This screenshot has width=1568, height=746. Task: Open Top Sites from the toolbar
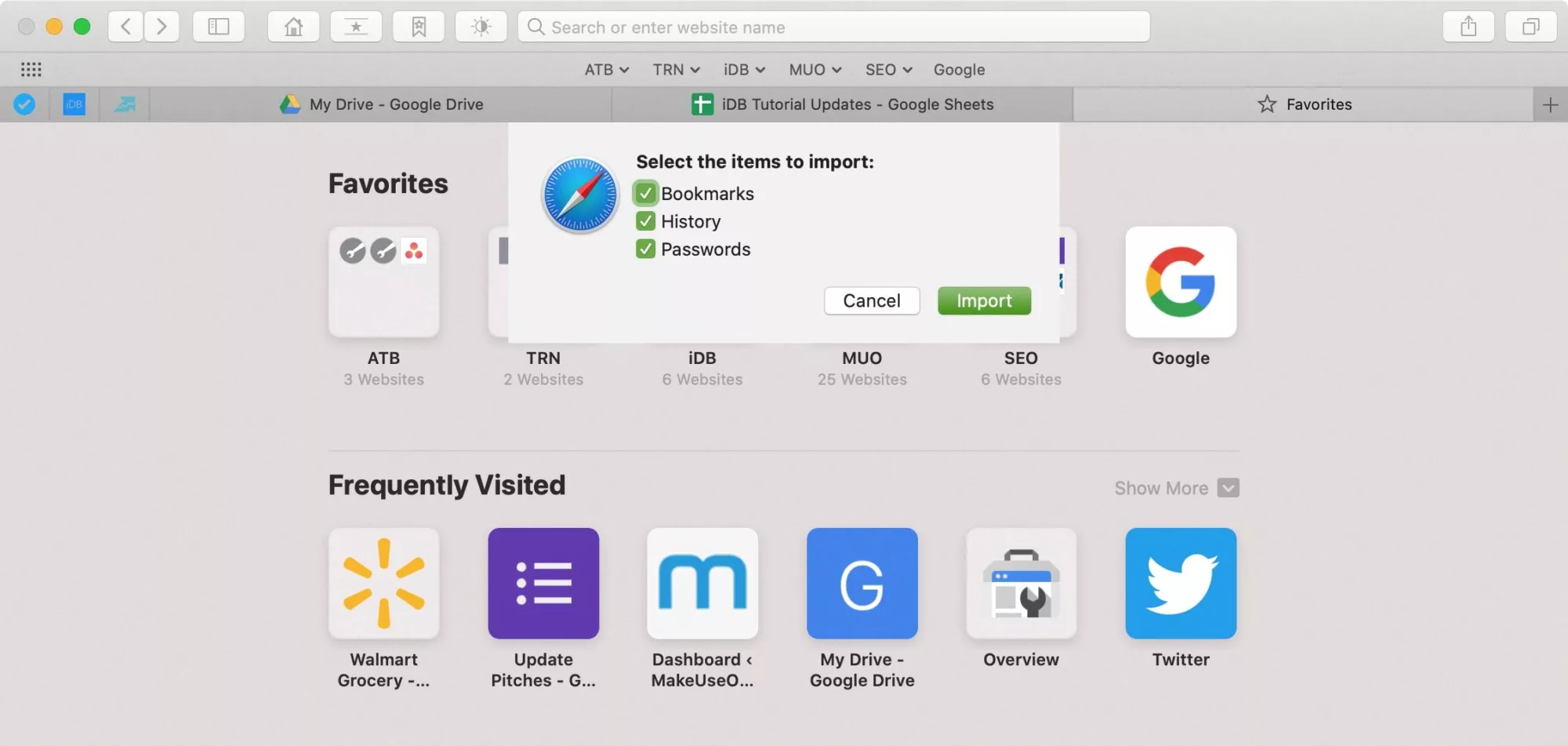356,26
